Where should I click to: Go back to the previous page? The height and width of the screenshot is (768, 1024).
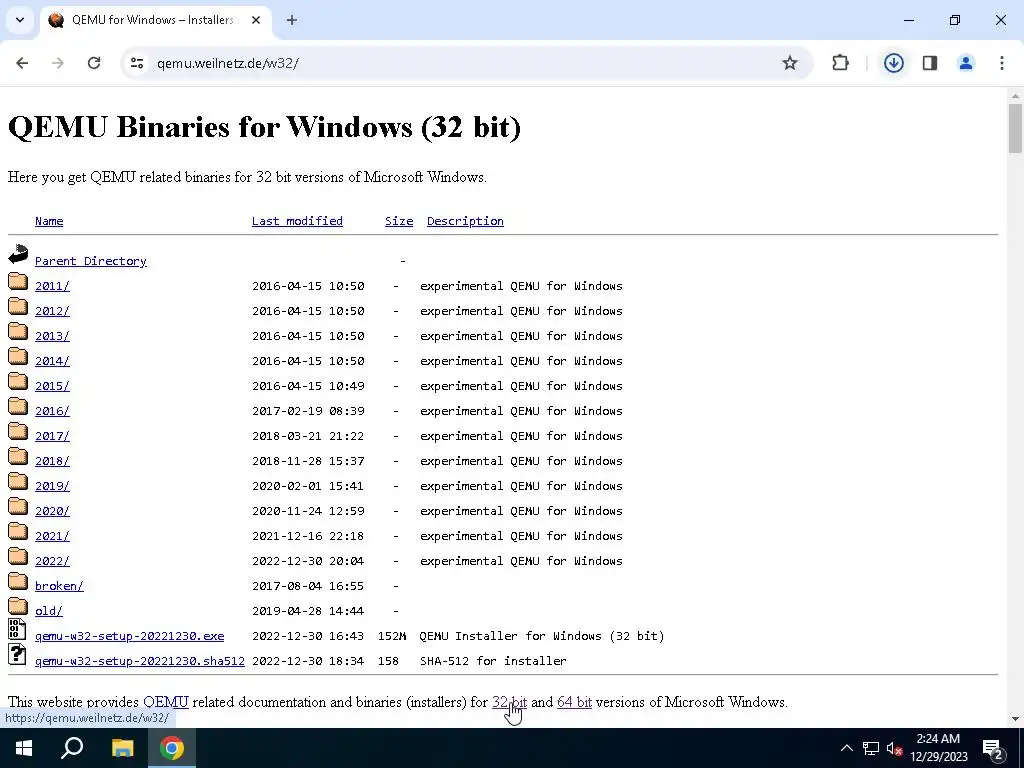point(22,63)
